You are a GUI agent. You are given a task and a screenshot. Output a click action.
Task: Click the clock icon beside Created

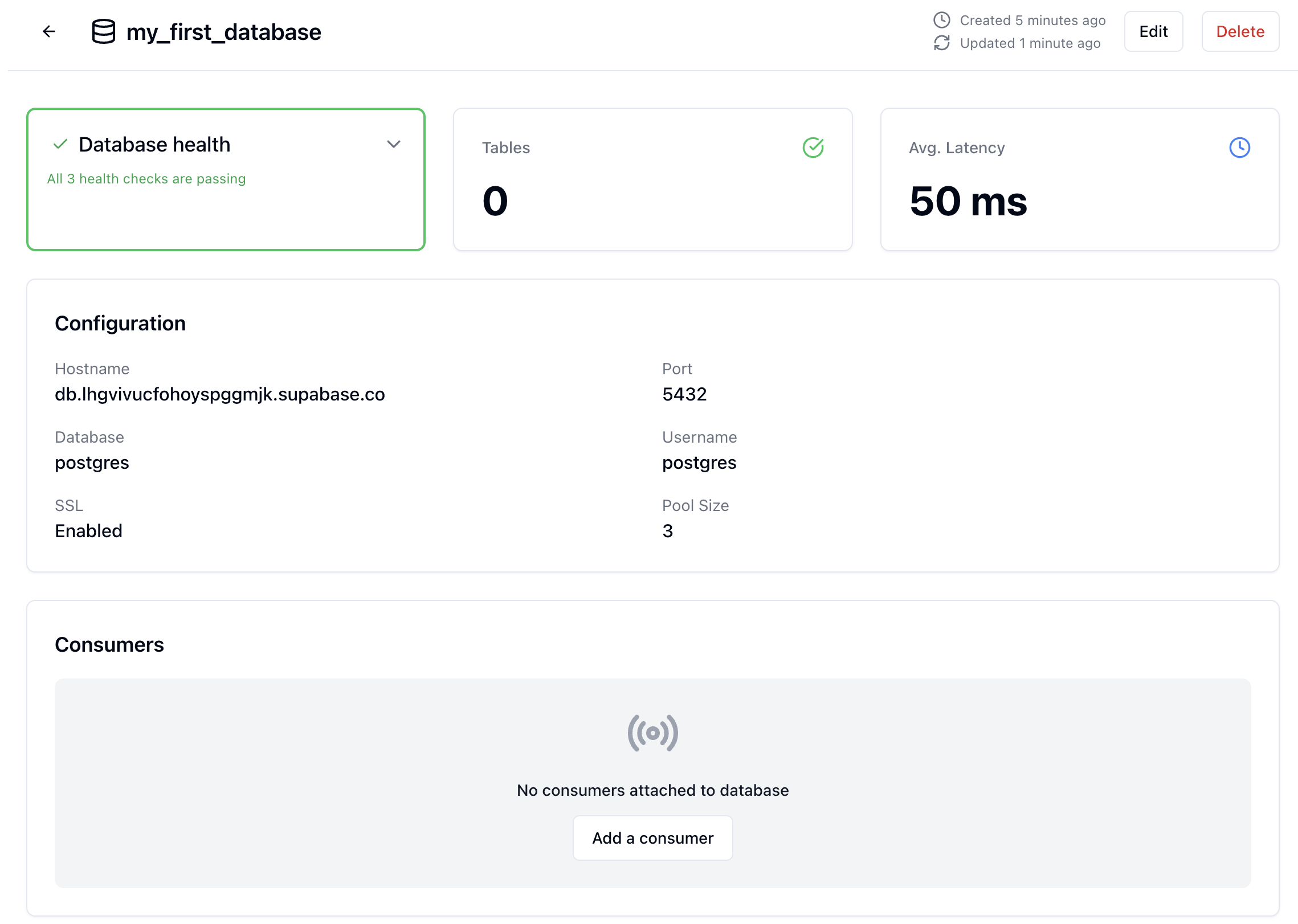[942, 20]
